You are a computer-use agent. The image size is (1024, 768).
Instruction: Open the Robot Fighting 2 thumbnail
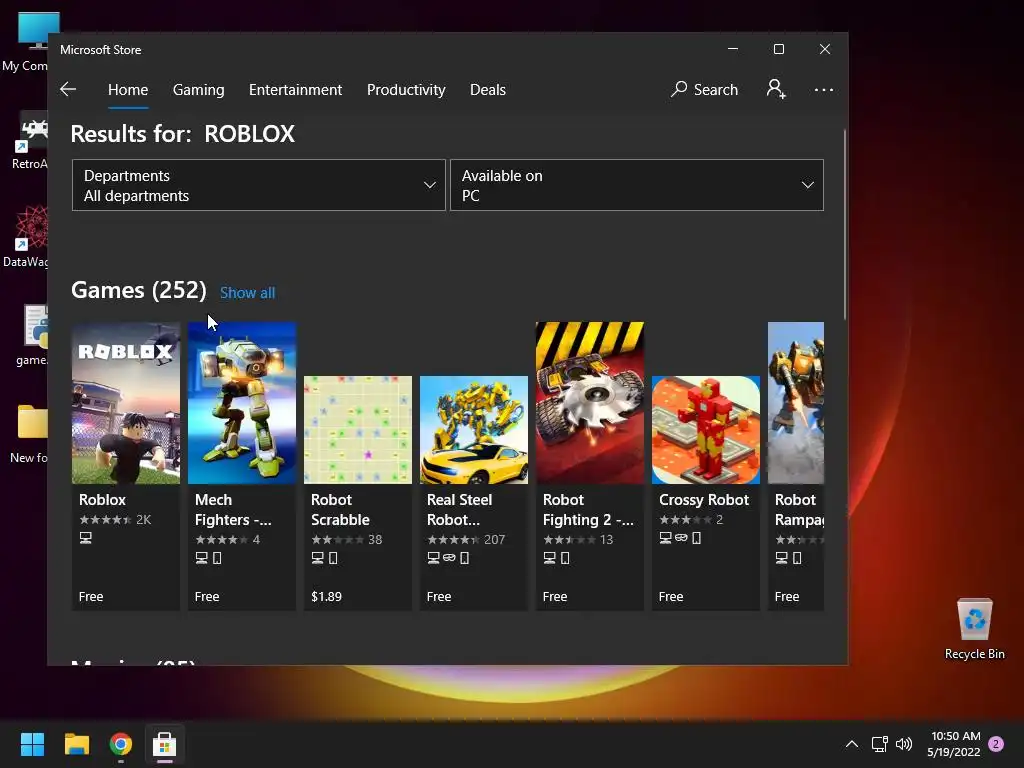pos(590,403)
